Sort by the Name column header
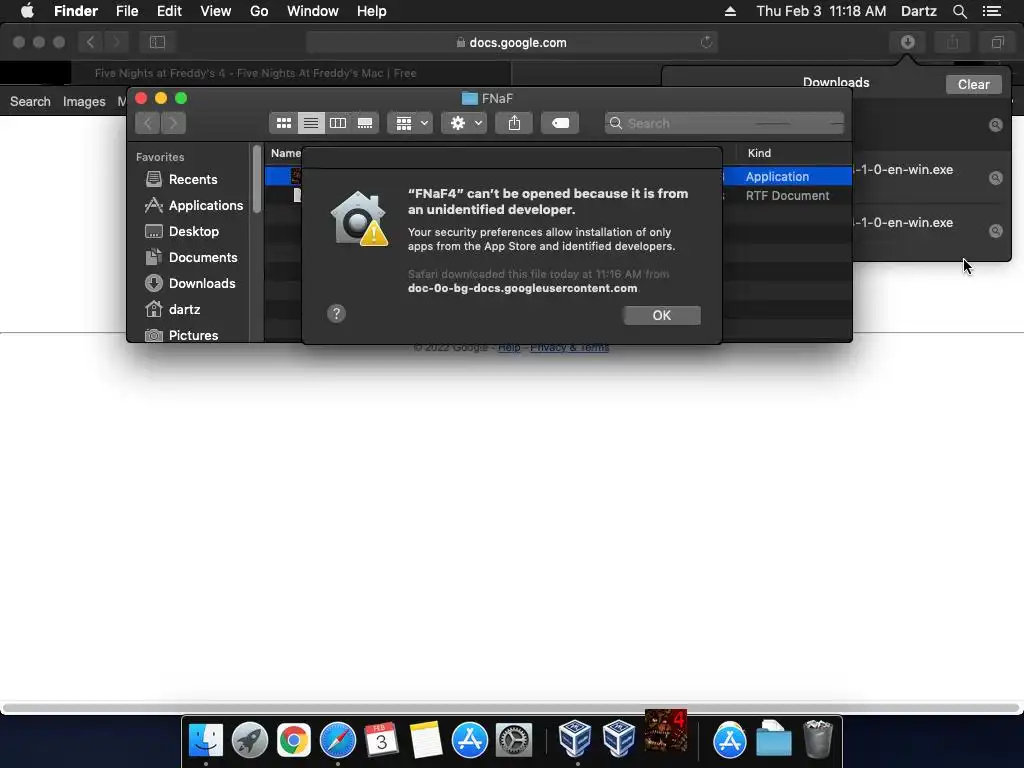The image size is (1024, 768). coord(285,153)
